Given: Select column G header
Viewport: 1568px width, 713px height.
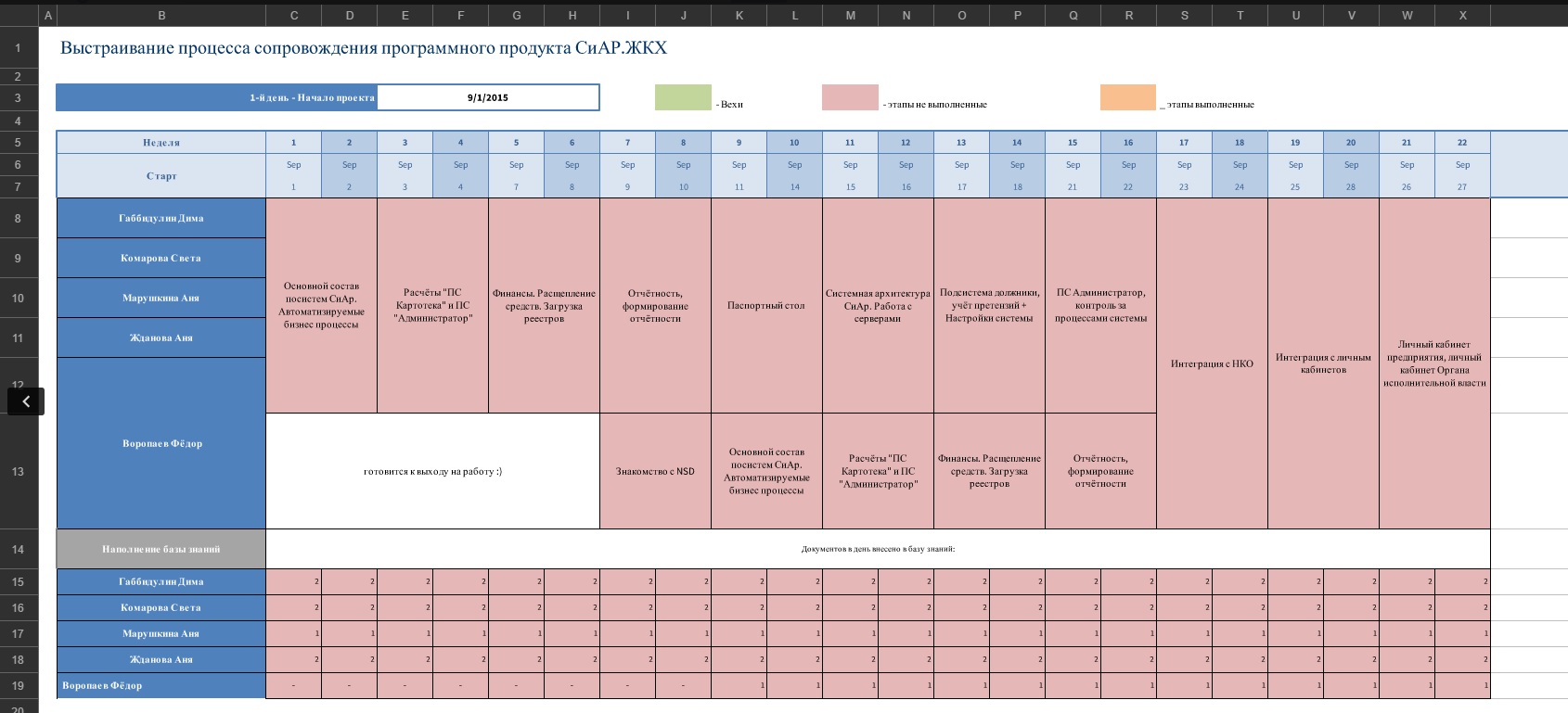Looking at the screenshot, I should tap(517, 15).
